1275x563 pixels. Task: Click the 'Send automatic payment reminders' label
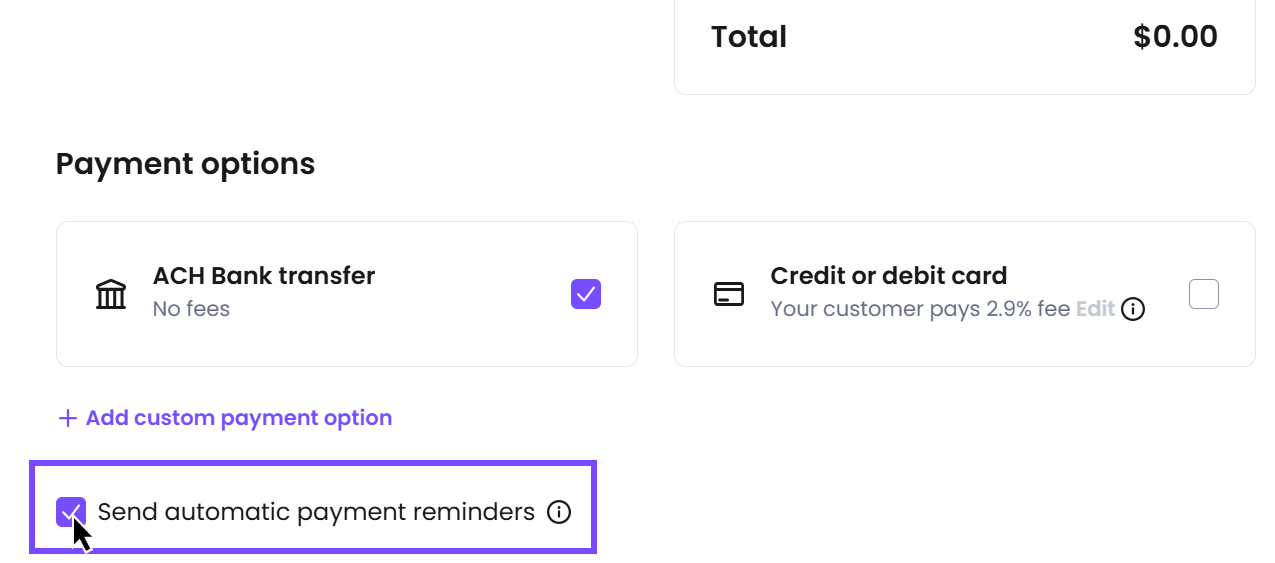coord(316,512)
